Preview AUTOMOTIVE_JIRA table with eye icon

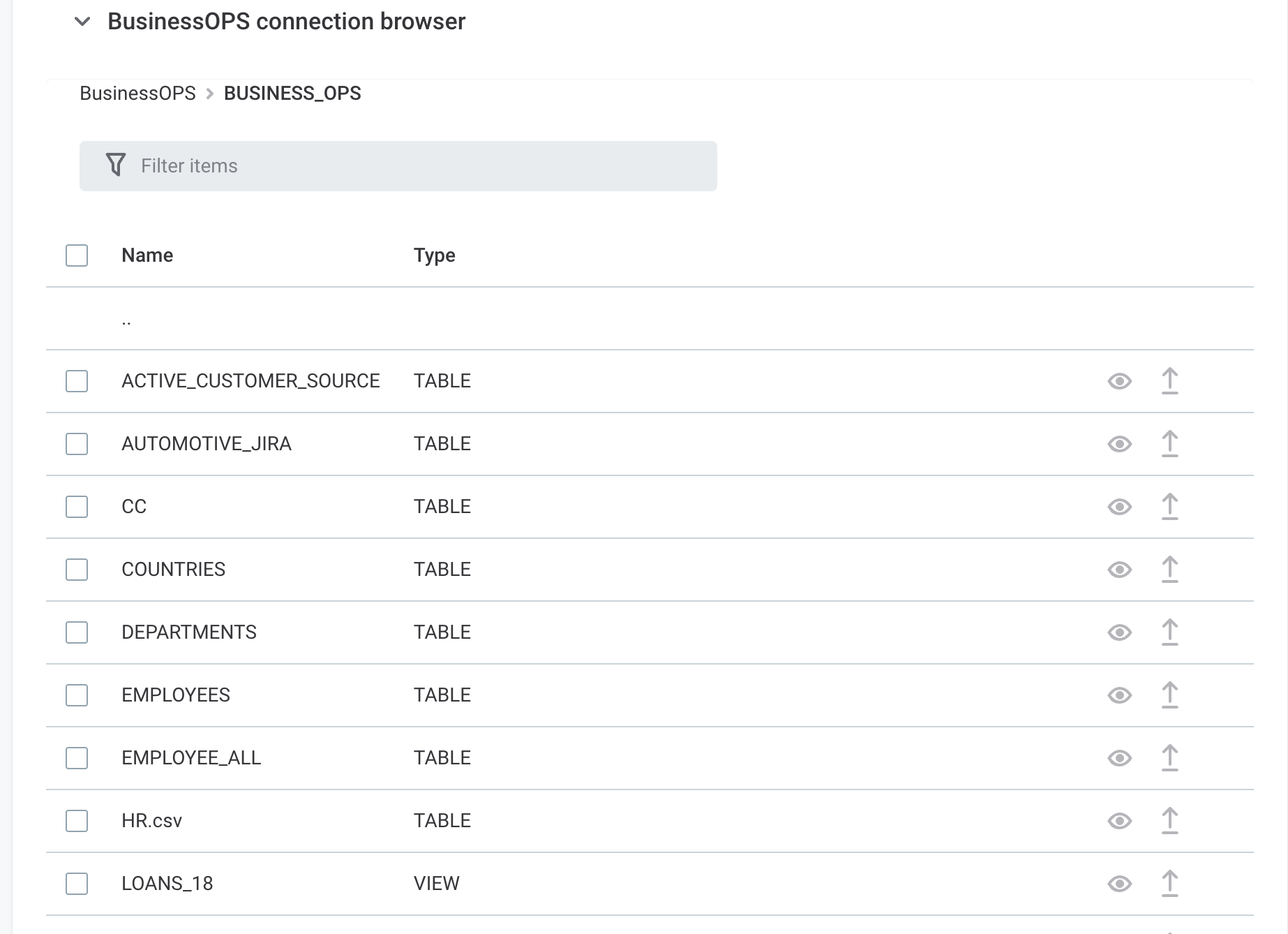(1119, 444)
